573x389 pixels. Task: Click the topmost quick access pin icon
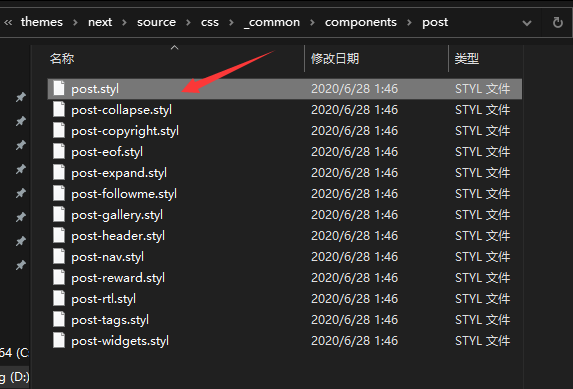21,97
